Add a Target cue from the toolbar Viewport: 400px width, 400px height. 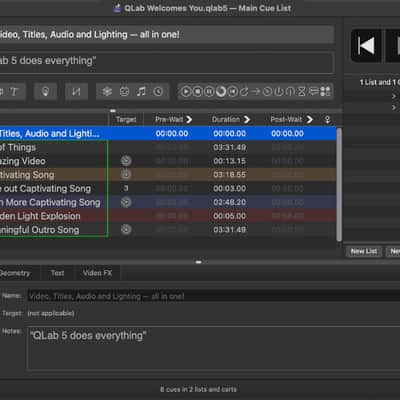tap(267, 92)
